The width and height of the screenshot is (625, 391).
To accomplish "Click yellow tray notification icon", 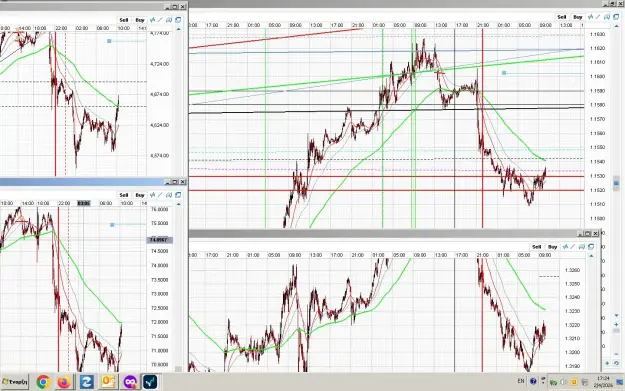I will [x=574, y=383].
